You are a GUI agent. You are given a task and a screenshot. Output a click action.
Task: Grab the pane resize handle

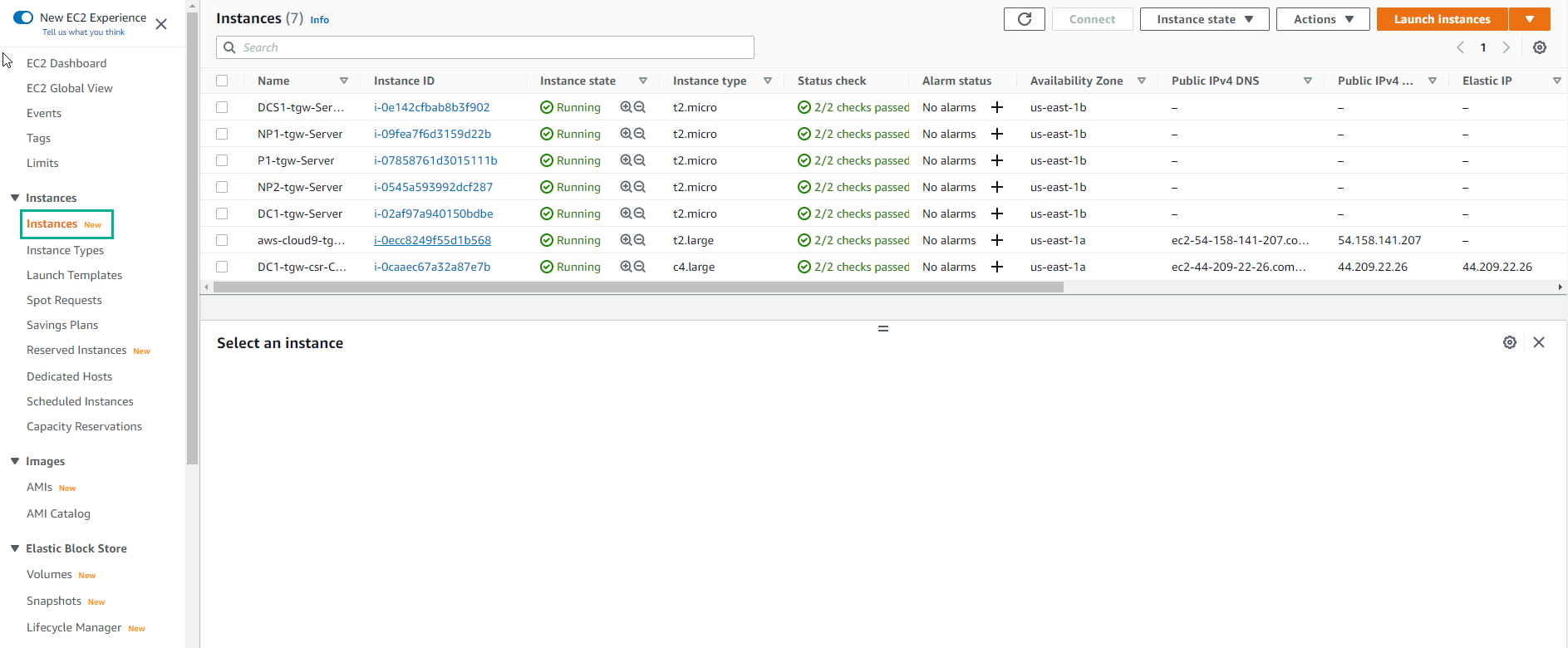tap(883, 329)
